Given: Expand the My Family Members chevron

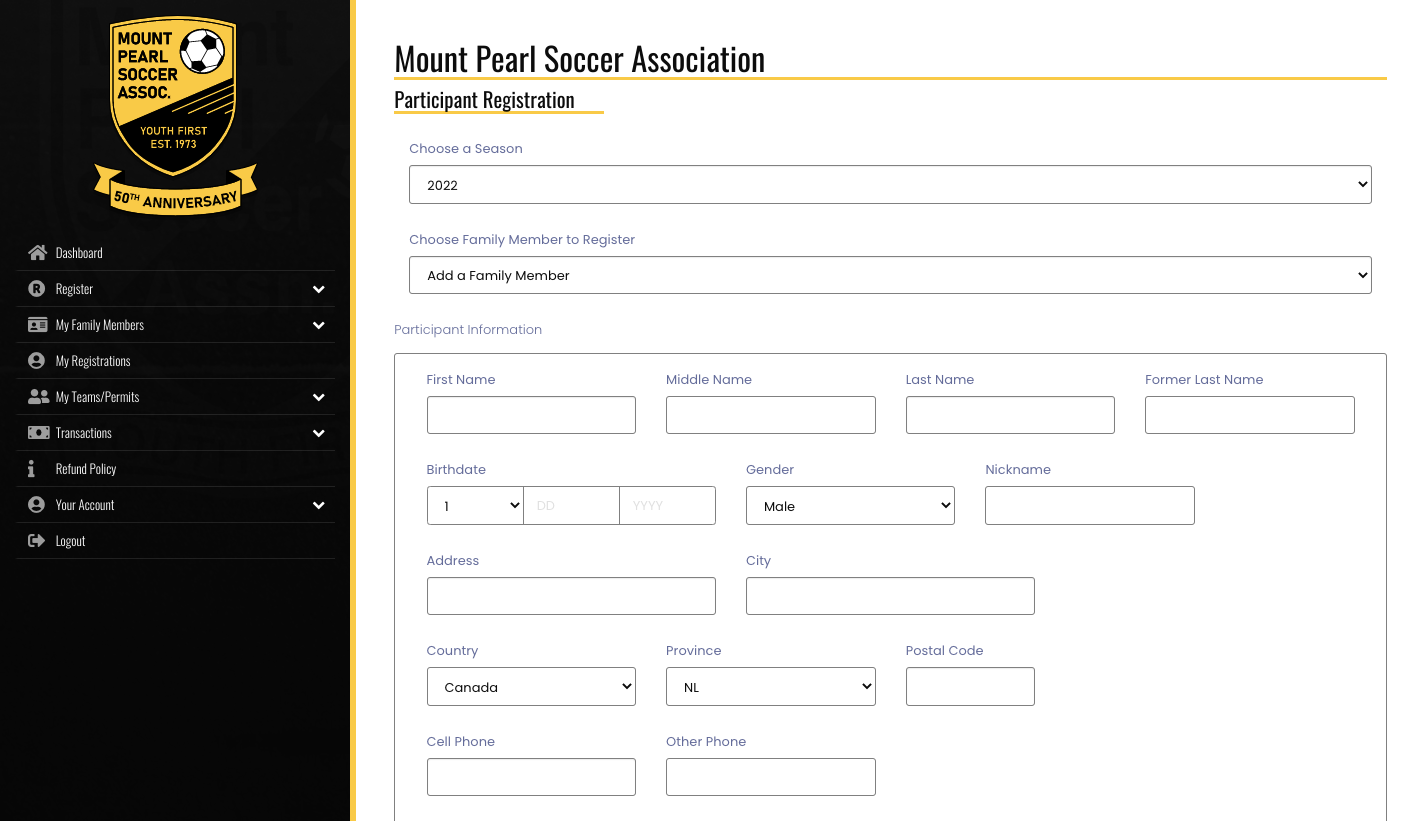Looking at the screenshot, I should [319, 325].
